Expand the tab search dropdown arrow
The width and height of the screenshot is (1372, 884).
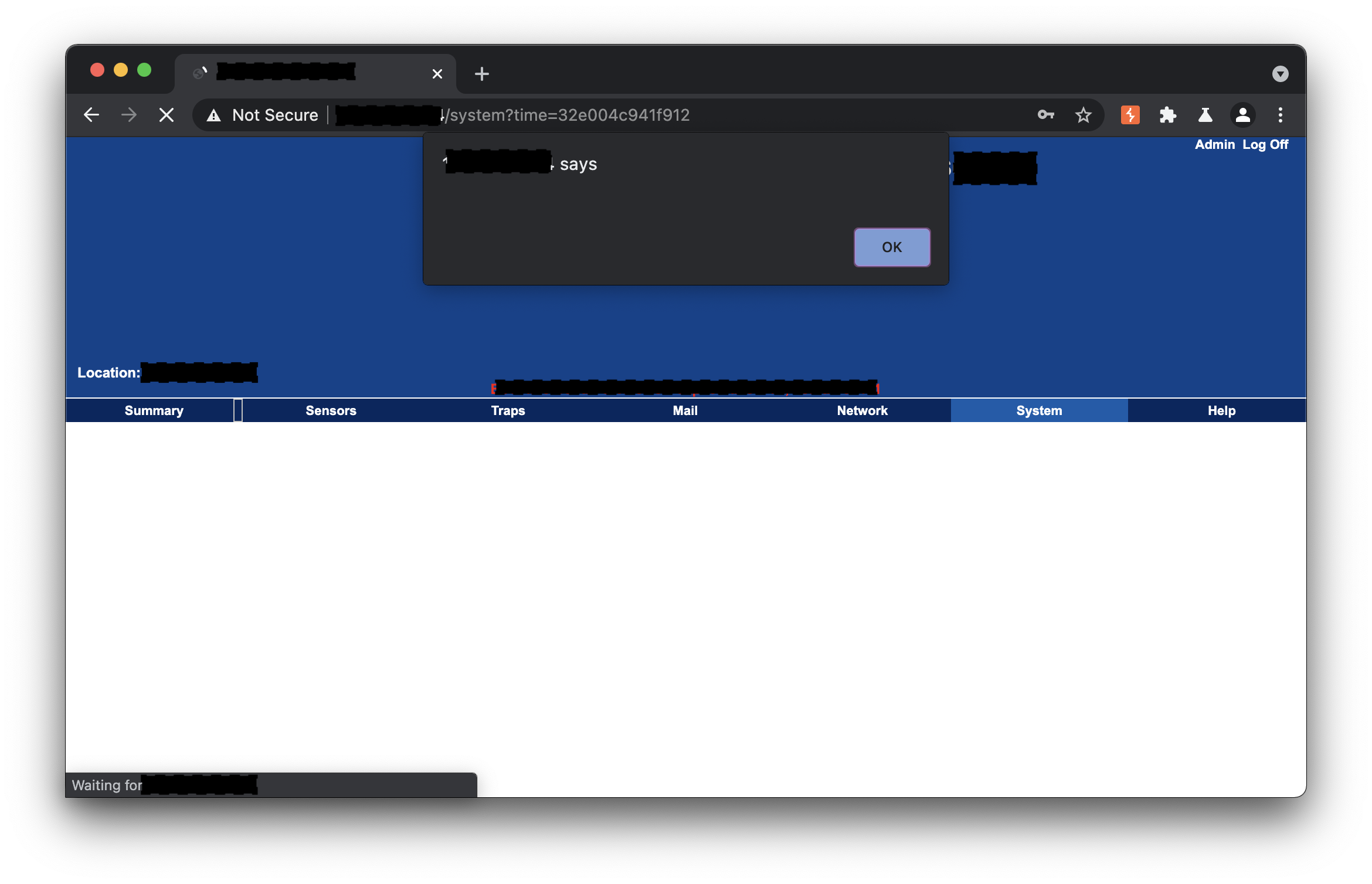click(1280, 74)
